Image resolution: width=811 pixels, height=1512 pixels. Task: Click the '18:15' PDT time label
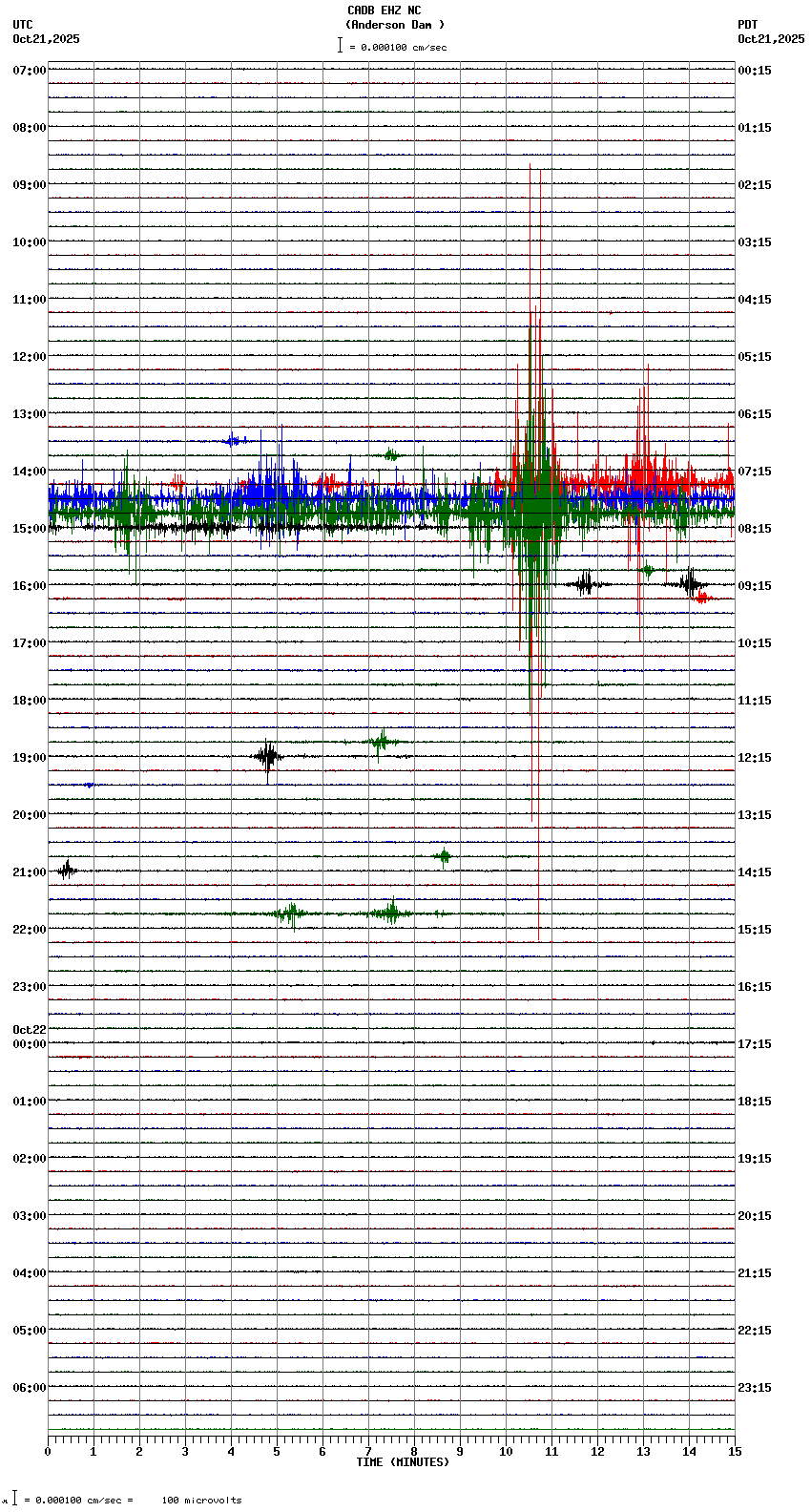[x=755, y=1102]
